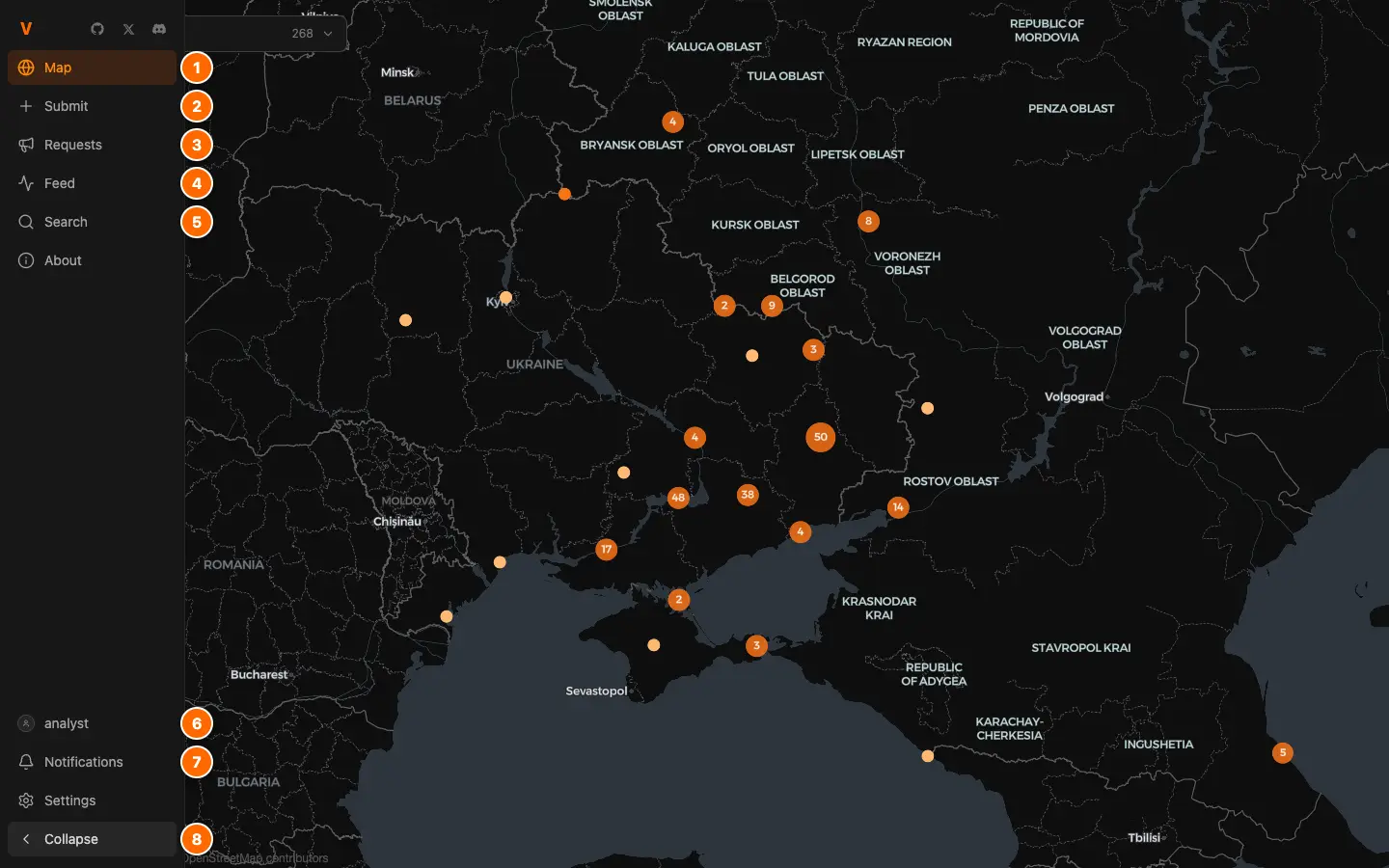The height and width of the screenshot is (868, 1389).
Task: Click the orange V logo
Action: 26,29
